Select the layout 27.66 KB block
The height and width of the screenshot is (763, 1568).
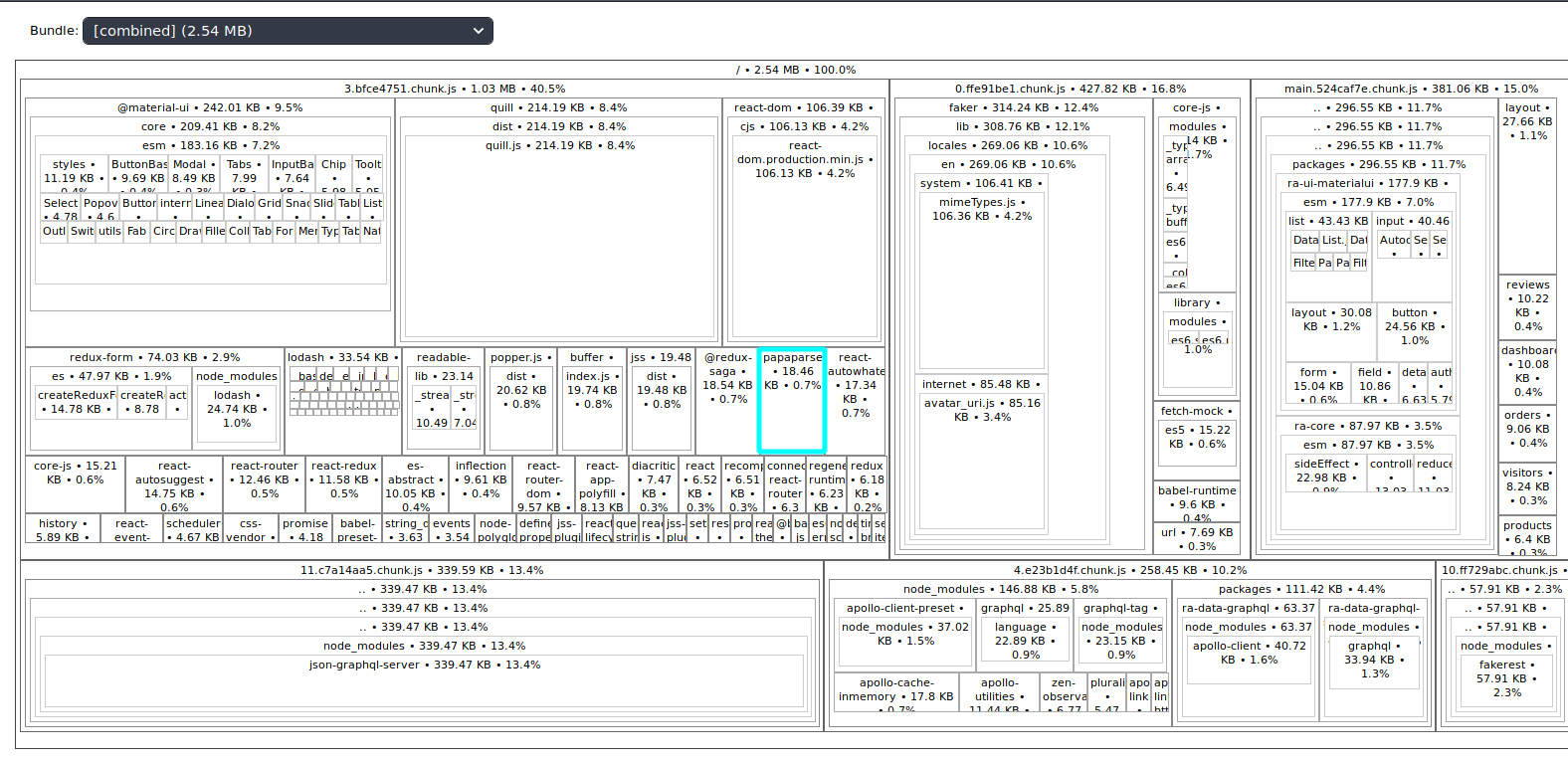point(1527,186)
